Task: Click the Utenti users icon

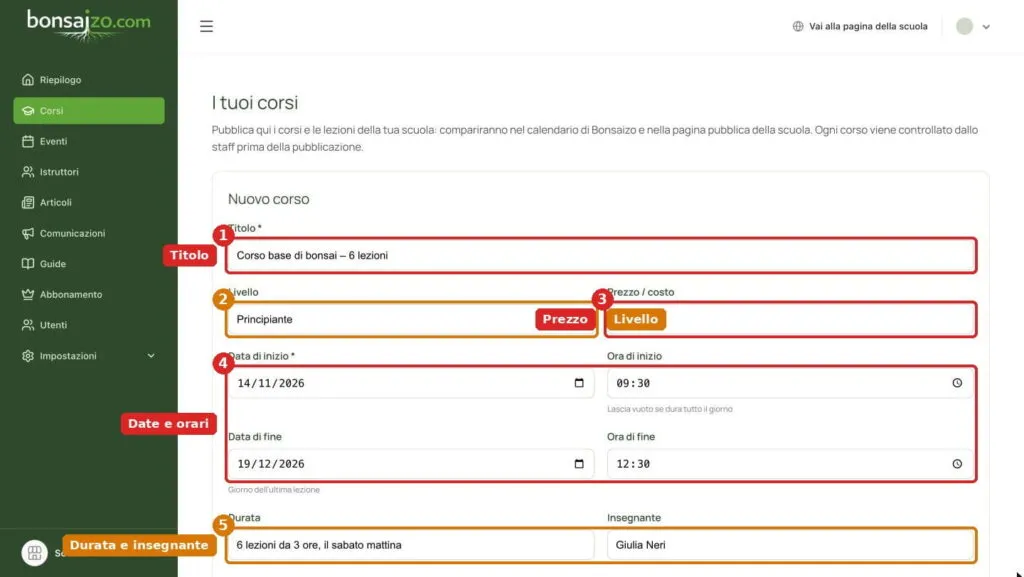Action: pyautogui.click(x=27, y=325)
